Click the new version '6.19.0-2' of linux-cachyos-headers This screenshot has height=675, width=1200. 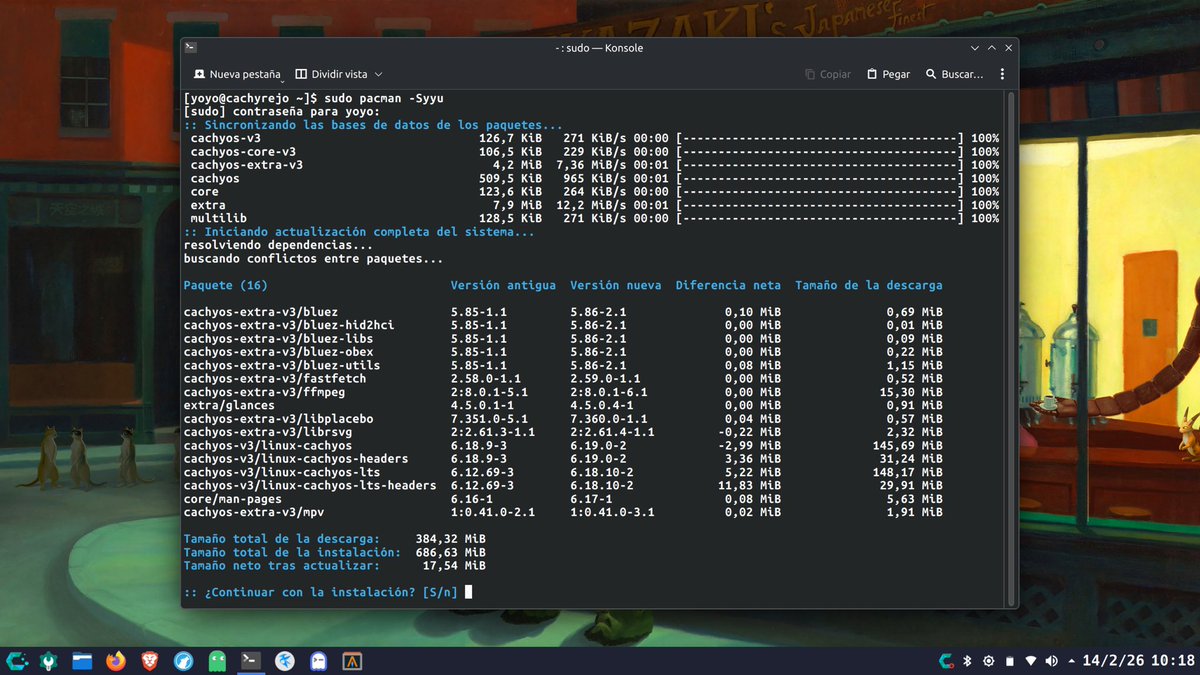600,459
